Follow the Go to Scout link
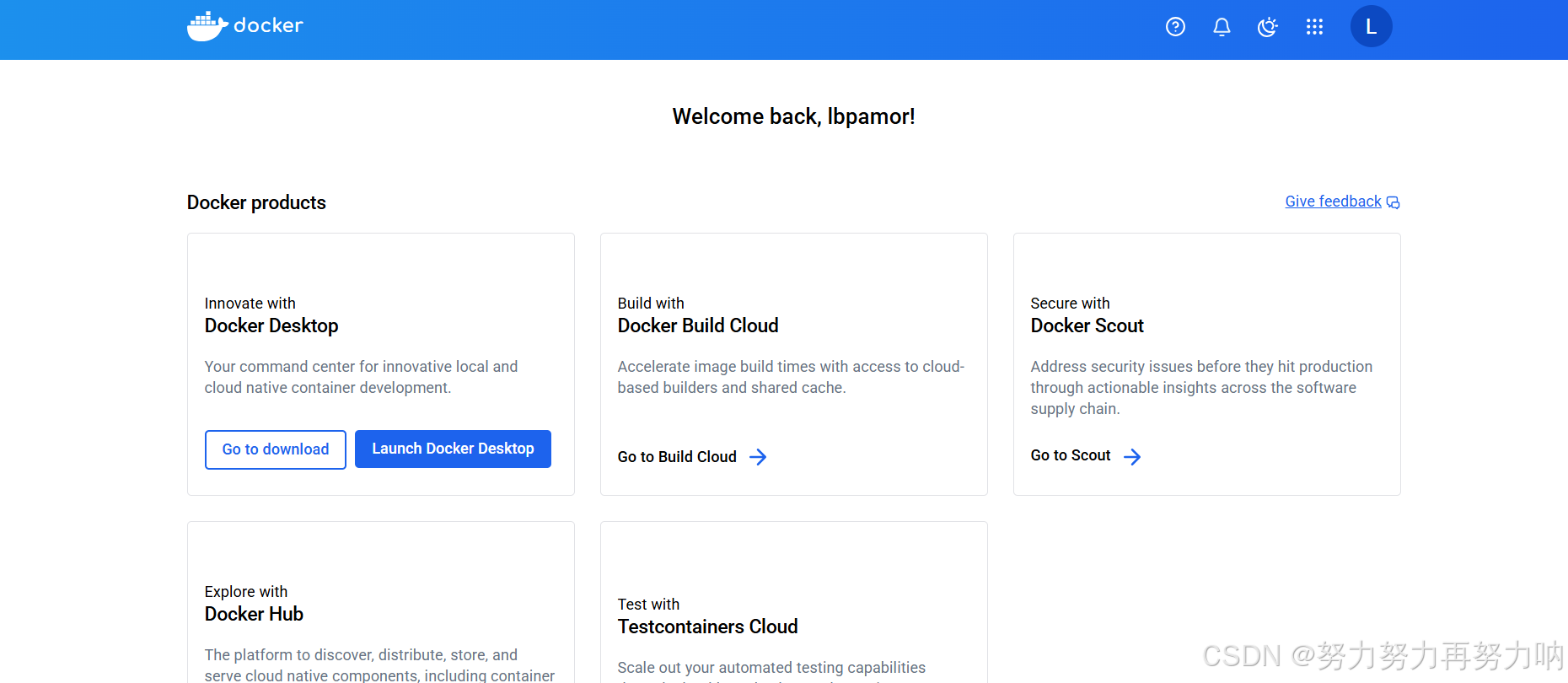This screenshot has width=1568, height=683. pos(1071,455)
